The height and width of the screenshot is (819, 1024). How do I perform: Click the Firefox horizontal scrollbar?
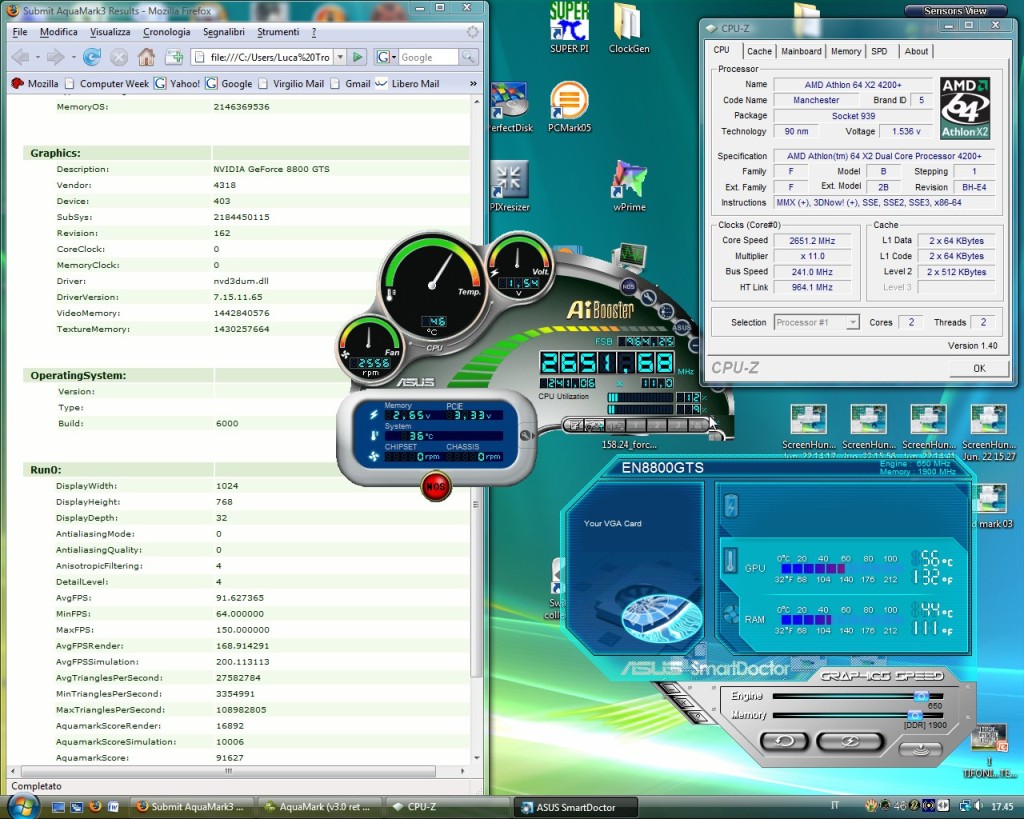[x=237, y=771]
